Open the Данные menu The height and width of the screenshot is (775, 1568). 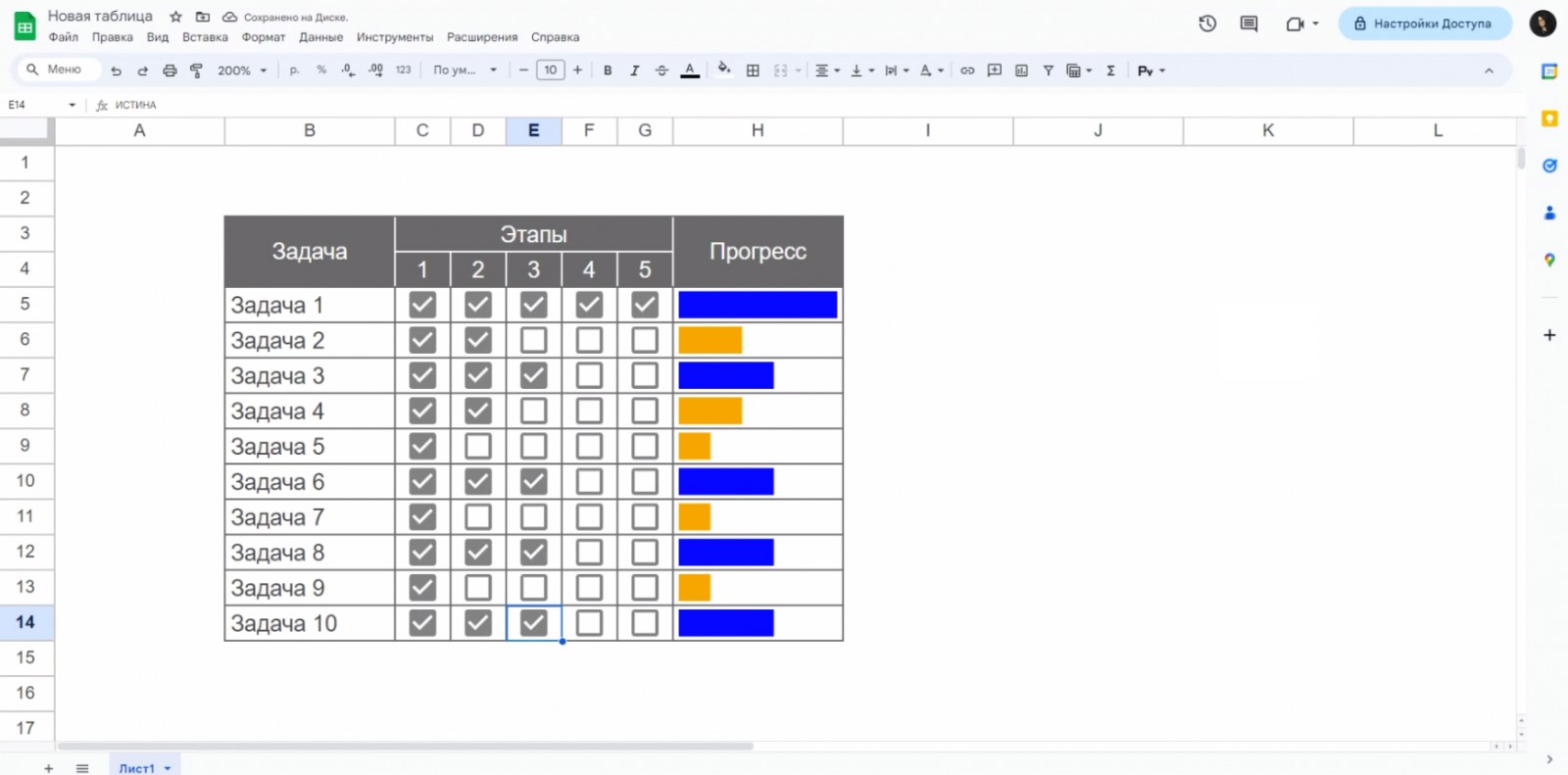(321, 37)
